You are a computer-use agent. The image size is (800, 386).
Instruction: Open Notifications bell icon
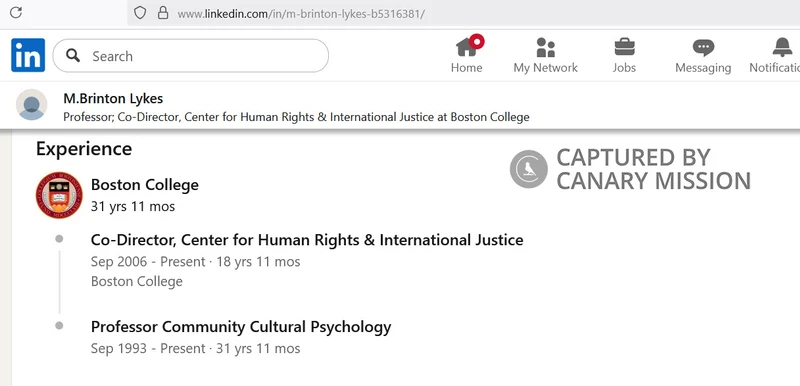[782, 47]
